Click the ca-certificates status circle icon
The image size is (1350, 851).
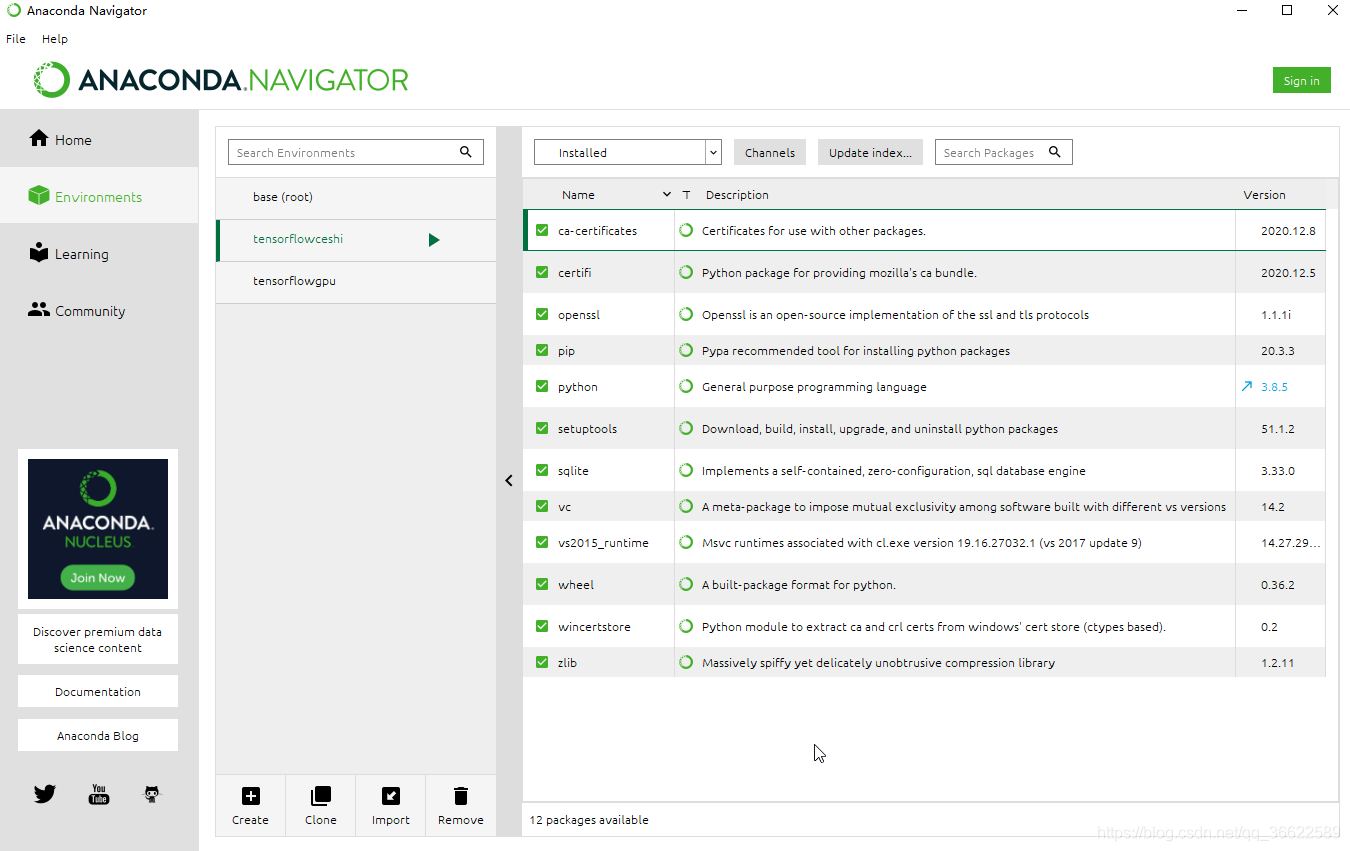[686, 231]
